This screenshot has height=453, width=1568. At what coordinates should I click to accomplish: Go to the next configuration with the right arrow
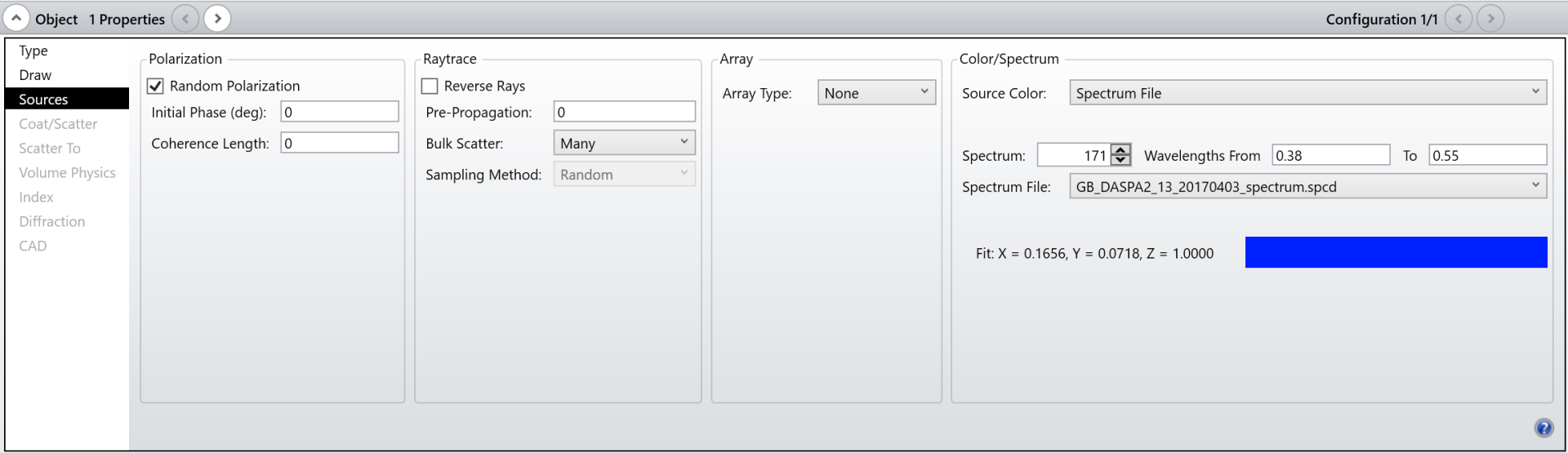tap(1490, 18)
